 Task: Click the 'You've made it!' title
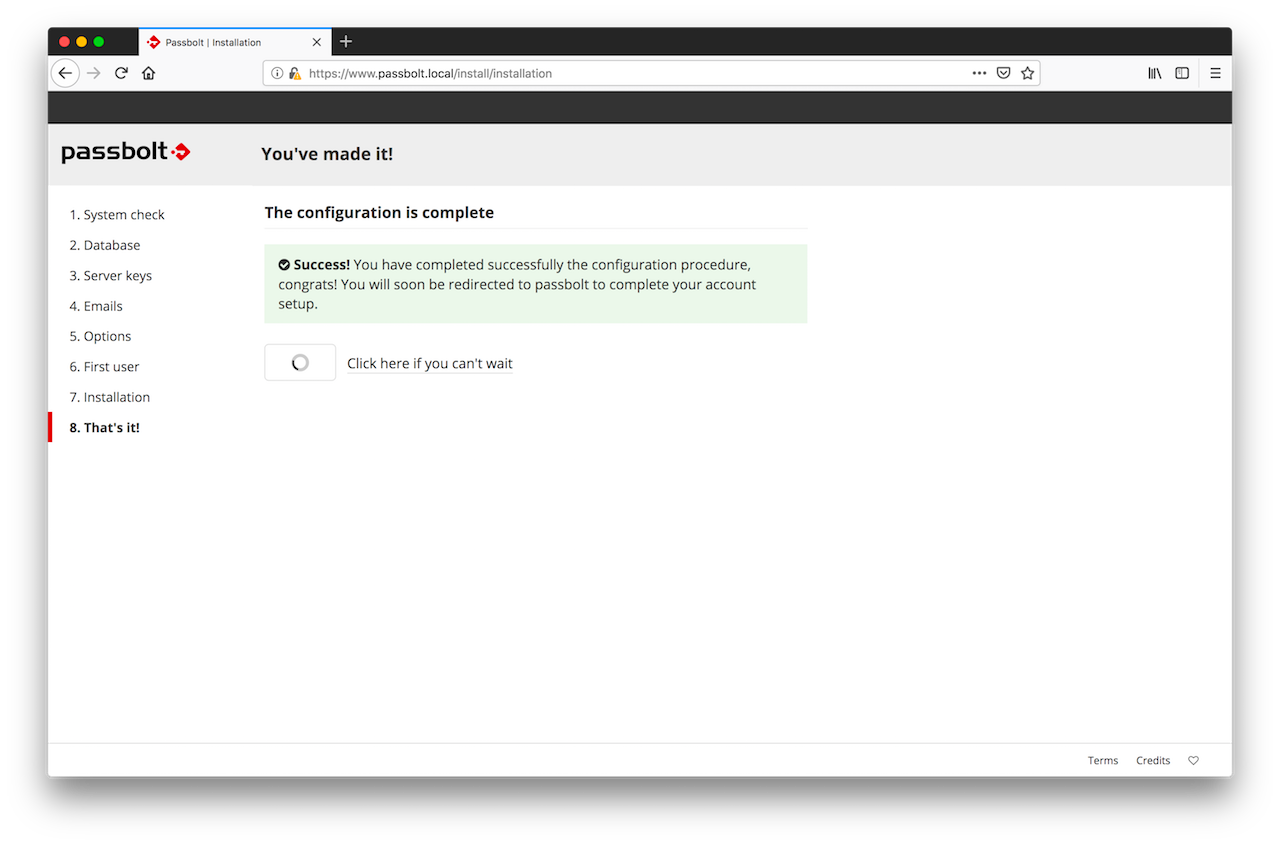coord(327,154)
